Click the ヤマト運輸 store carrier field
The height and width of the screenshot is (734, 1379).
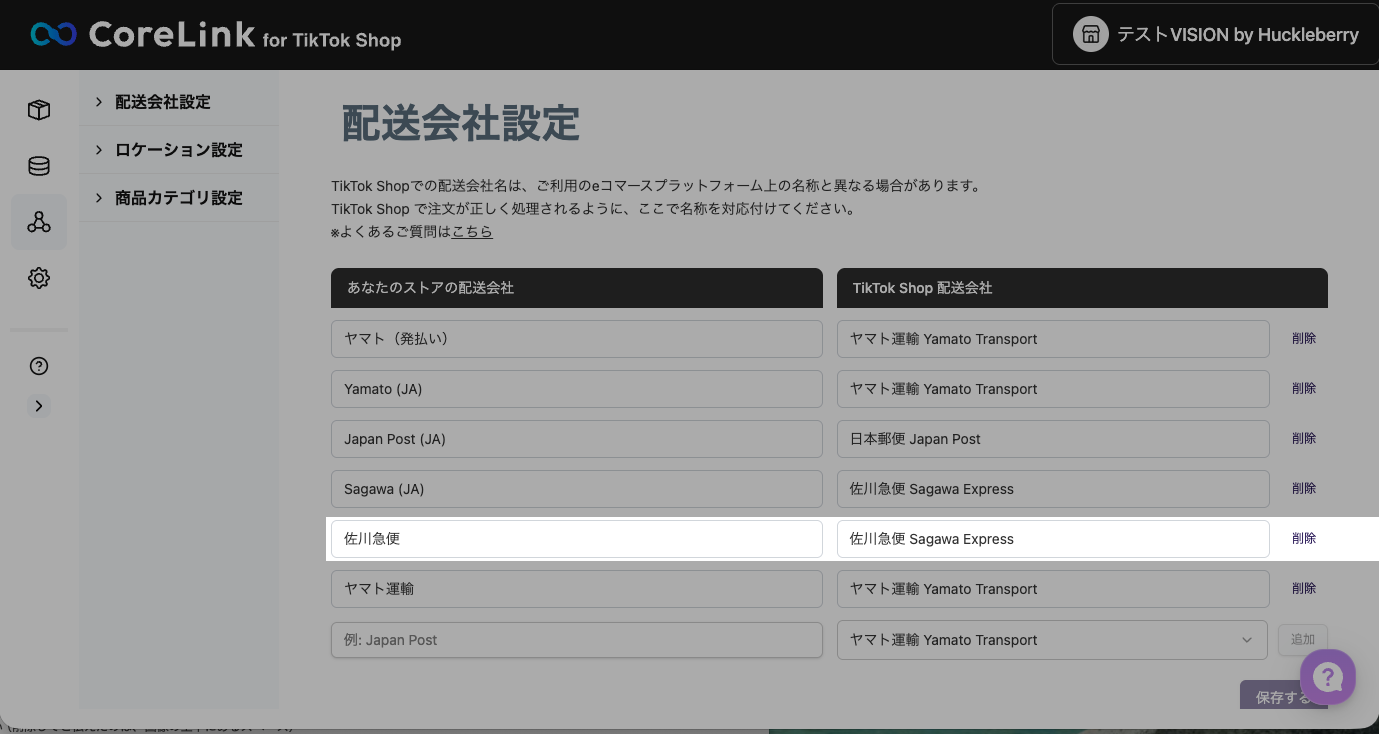(577, 589)
